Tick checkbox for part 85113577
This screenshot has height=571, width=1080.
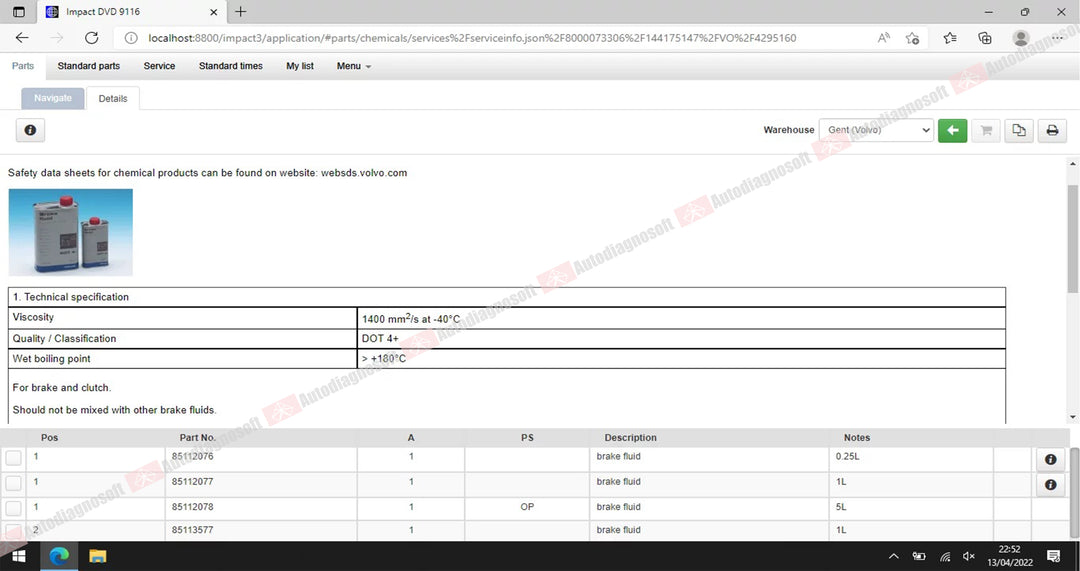click(13, 531)
